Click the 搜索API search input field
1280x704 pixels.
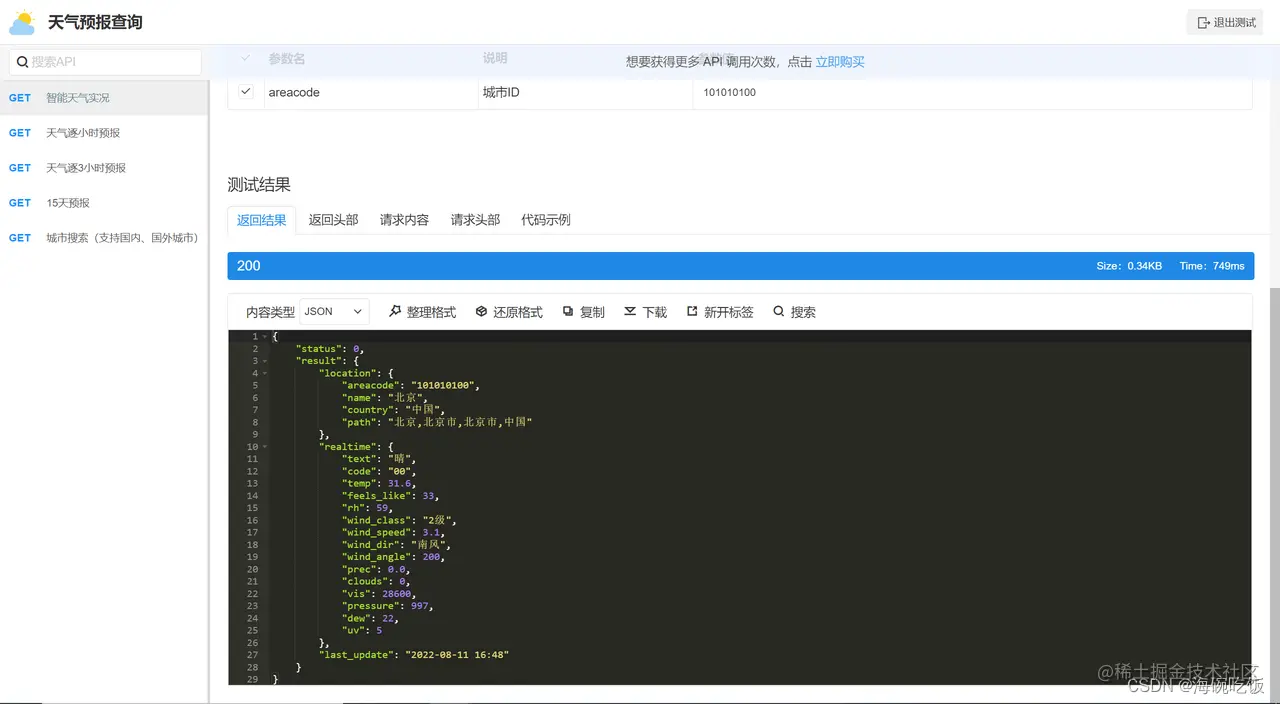pyautogui.click(x=104, y=61)
